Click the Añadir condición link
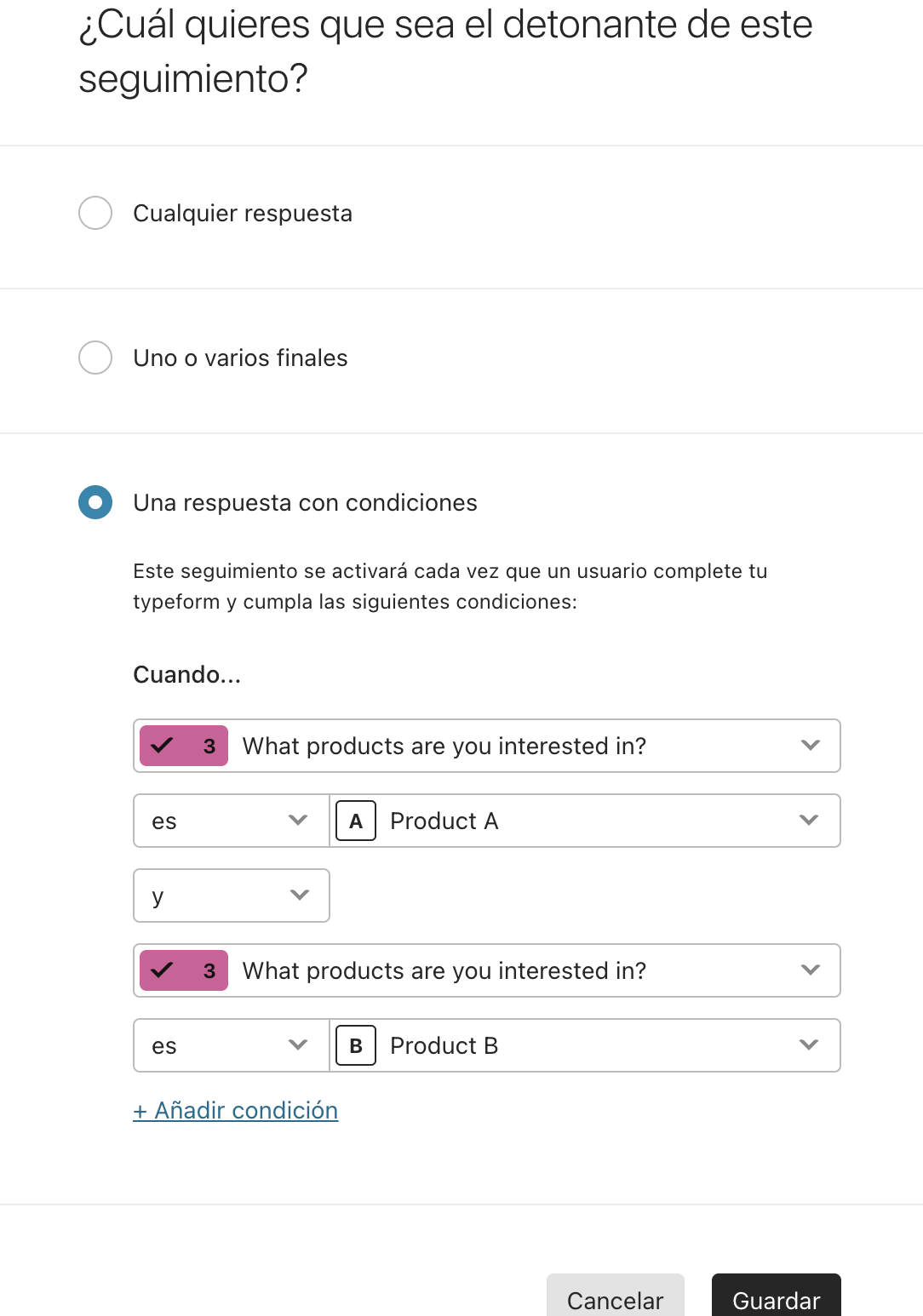Viewport: 923px width, 1316px height. coord(236,1111)
